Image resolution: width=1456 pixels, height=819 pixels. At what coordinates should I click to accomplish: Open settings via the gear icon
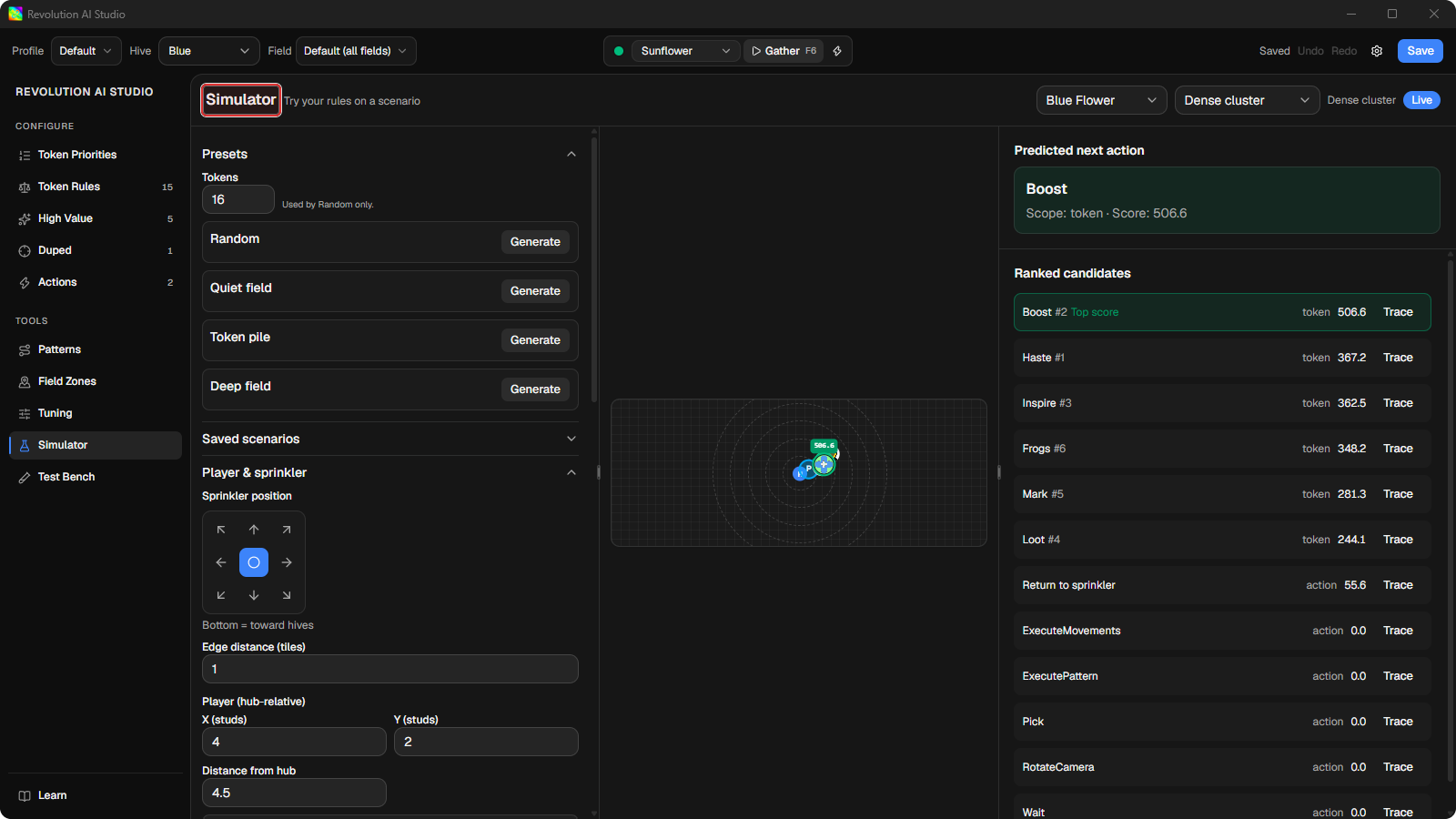pos(1377,51)
